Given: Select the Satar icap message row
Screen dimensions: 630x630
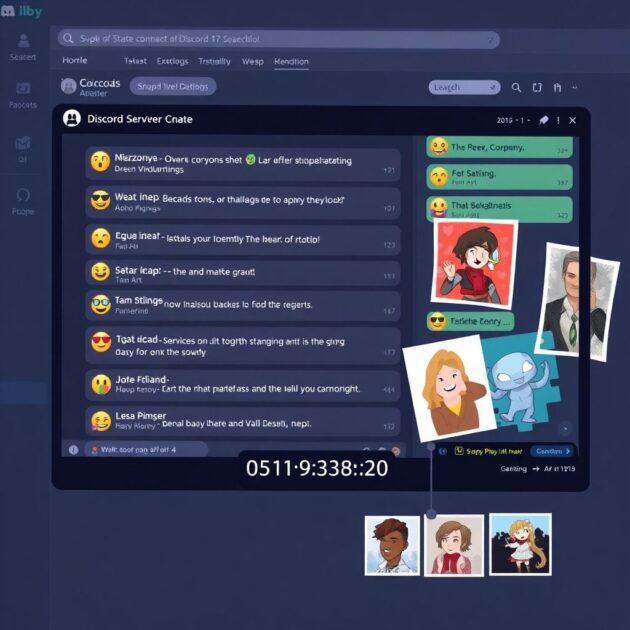Looking at the screenshot, I should pos(243,273).
